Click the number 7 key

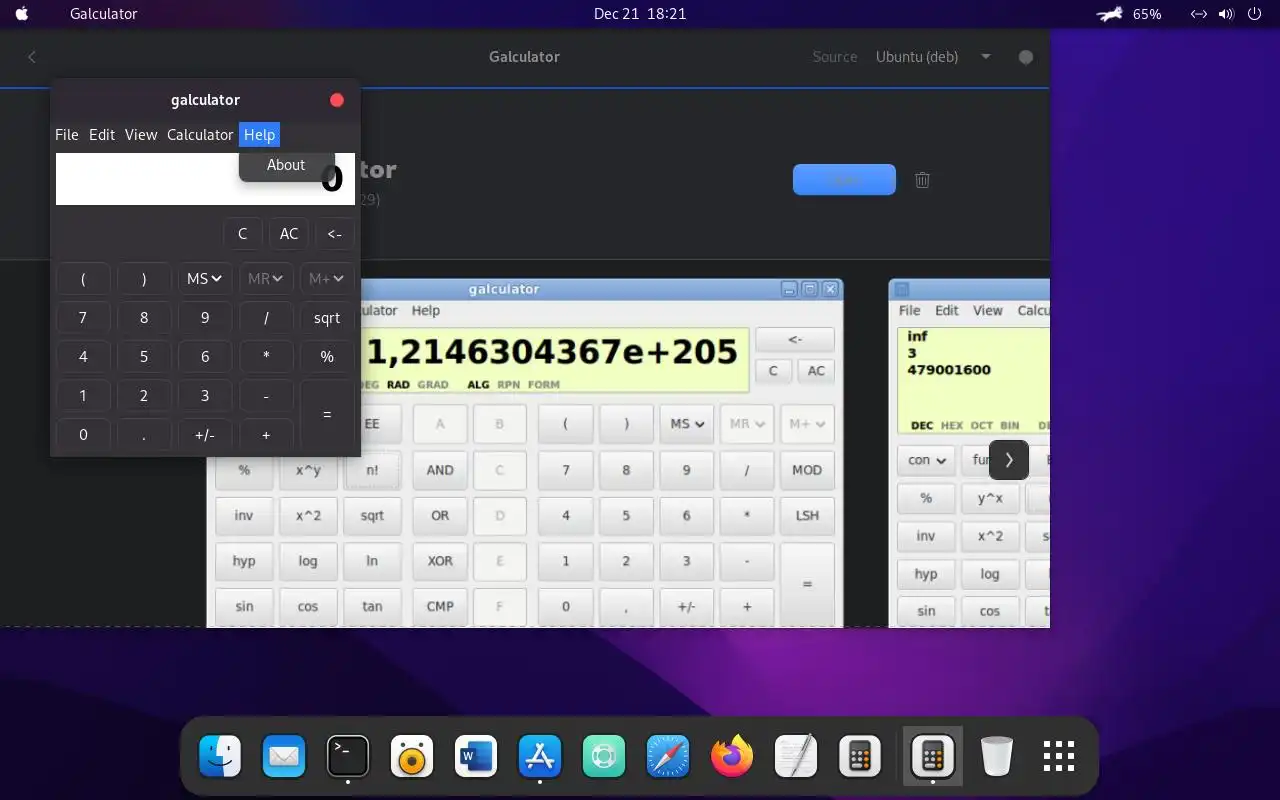coord(83,318)
